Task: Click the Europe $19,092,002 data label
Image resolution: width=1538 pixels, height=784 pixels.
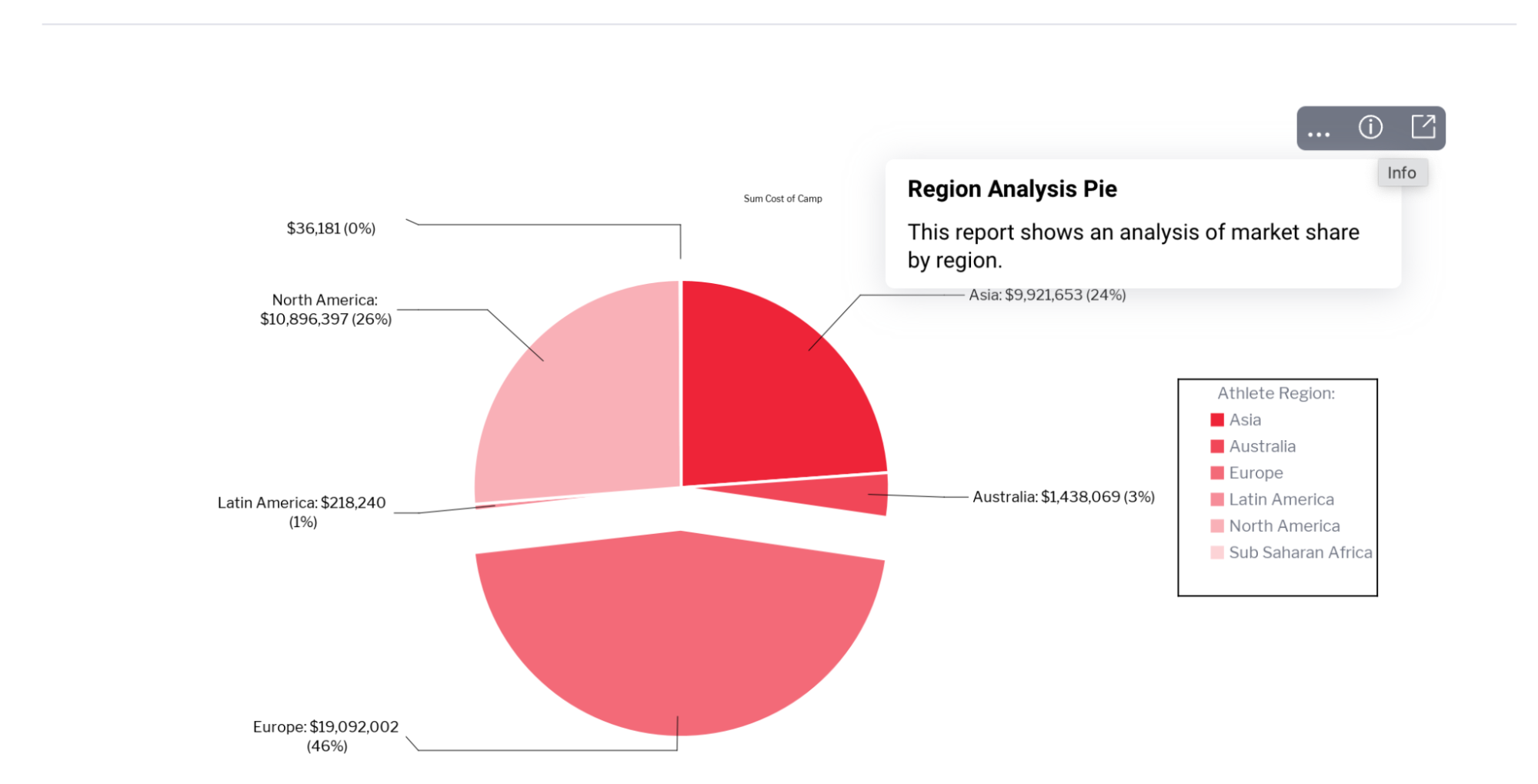Action: click(x=326, y=736)
